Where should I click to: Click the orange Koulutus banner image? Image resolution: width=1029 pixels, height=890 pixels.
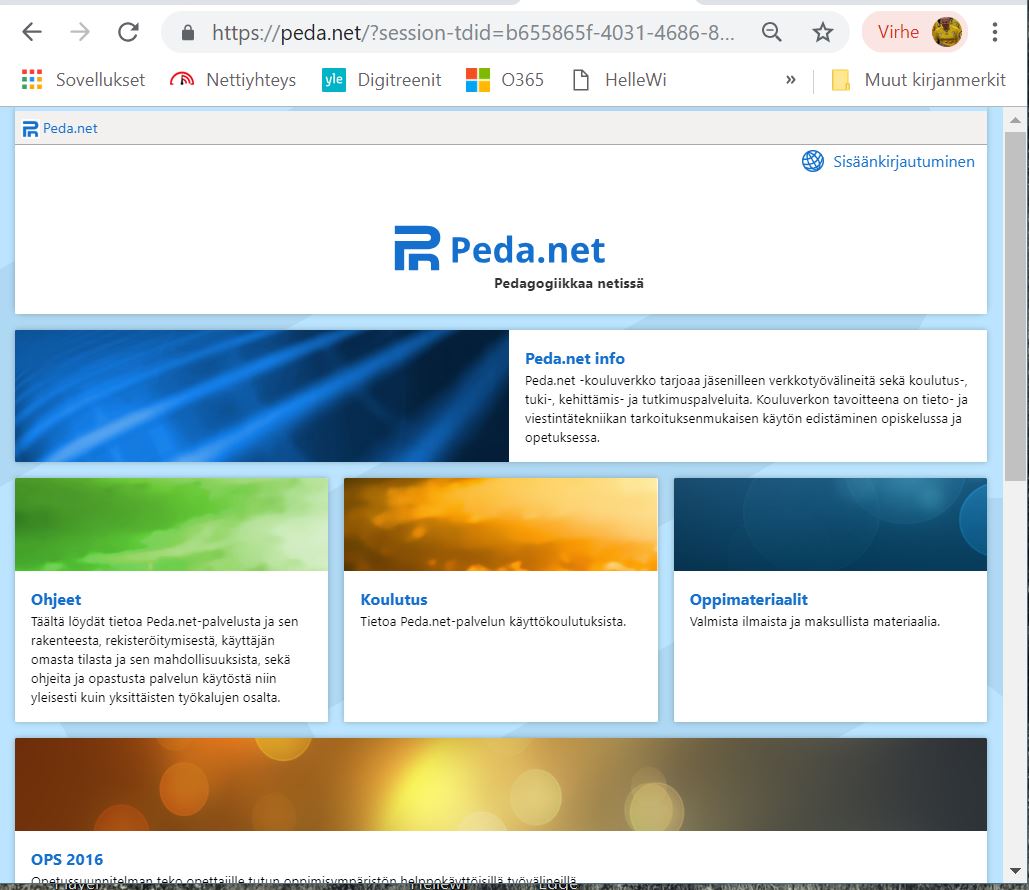click(500, 524)
